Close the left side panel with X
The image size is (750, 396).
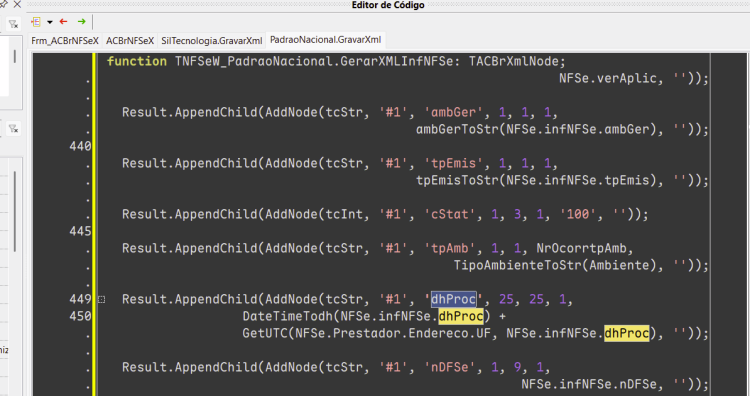[x=17, y=5]
